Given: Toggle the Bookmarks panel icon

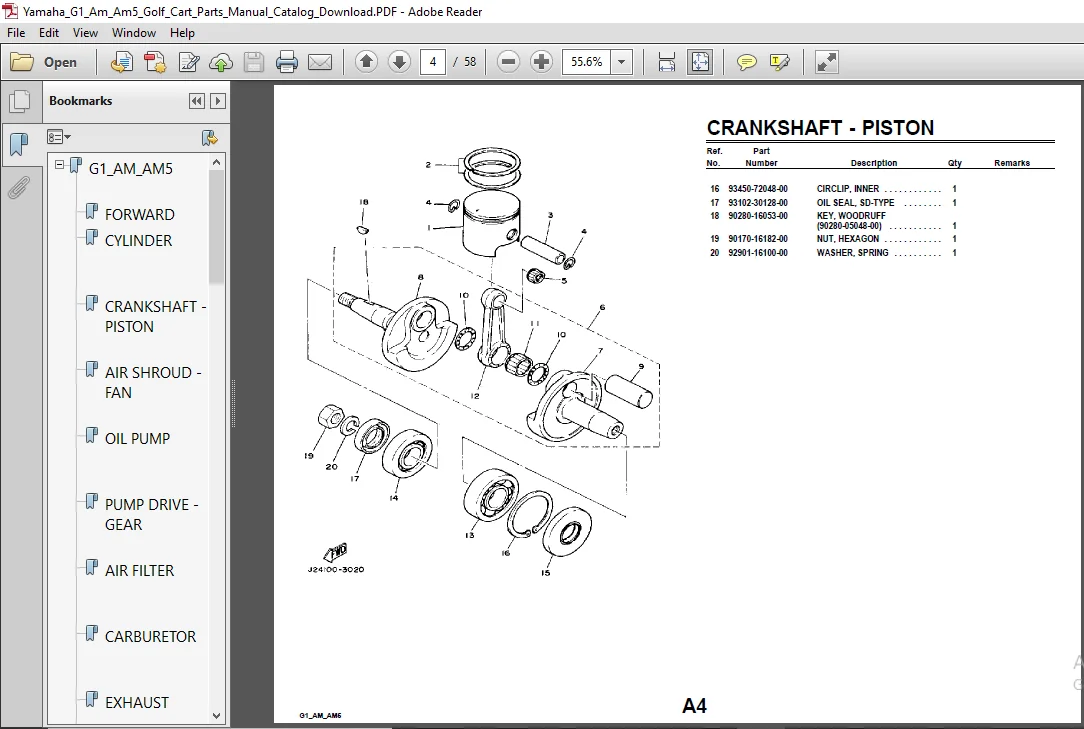Looking at the screenshot, I should pos(19,145).
